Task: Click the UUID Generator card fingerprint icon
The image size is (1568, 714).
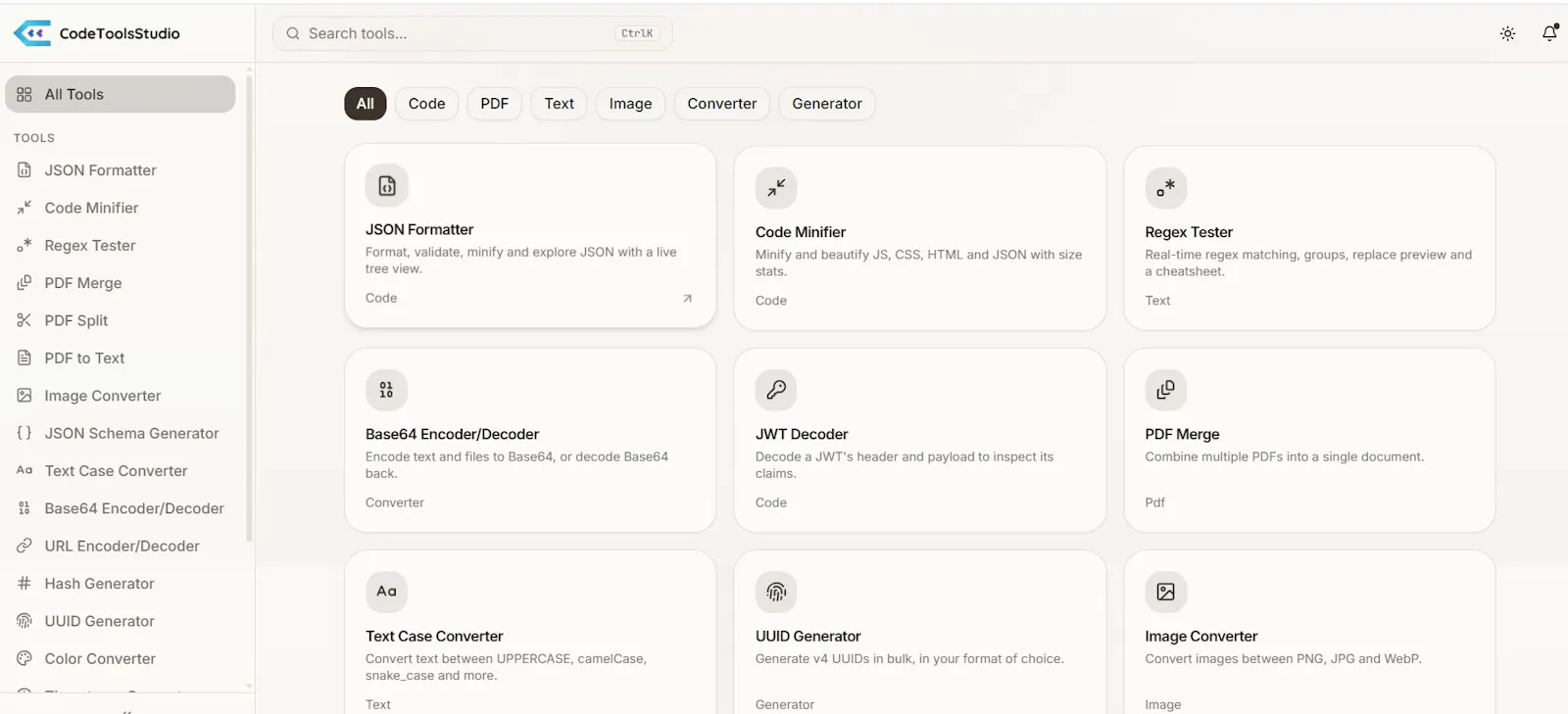Action: (776, 592)
